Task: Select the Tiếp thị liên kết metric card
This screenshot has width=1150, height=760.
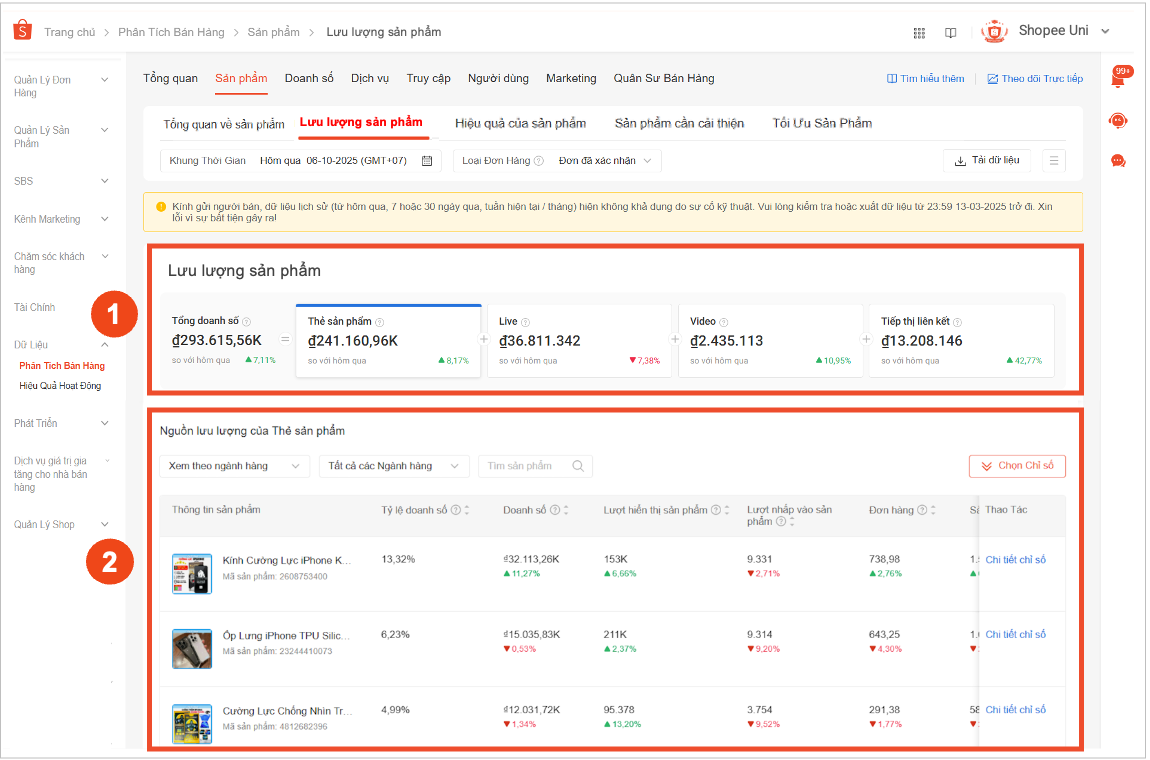Action: [x=961, y=341]
